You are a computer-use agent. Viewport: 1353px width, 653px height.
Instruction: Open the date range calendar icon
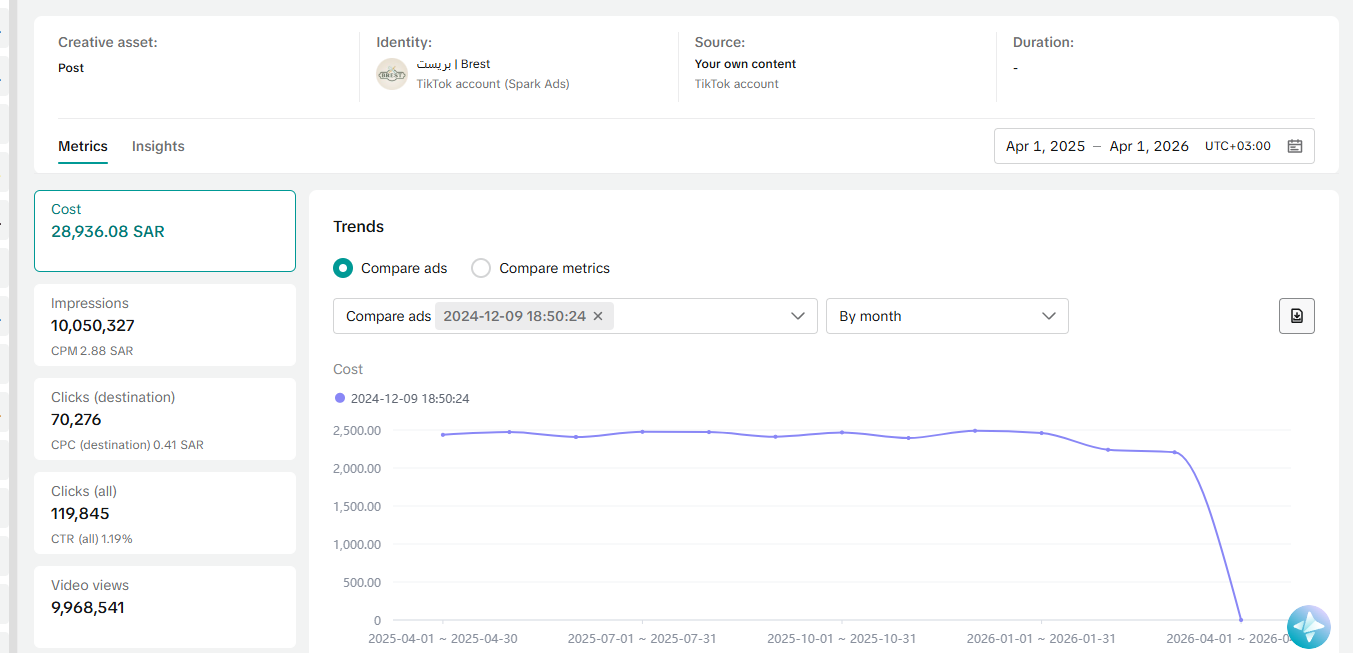pyautogui.click(x=1295, y=146)
